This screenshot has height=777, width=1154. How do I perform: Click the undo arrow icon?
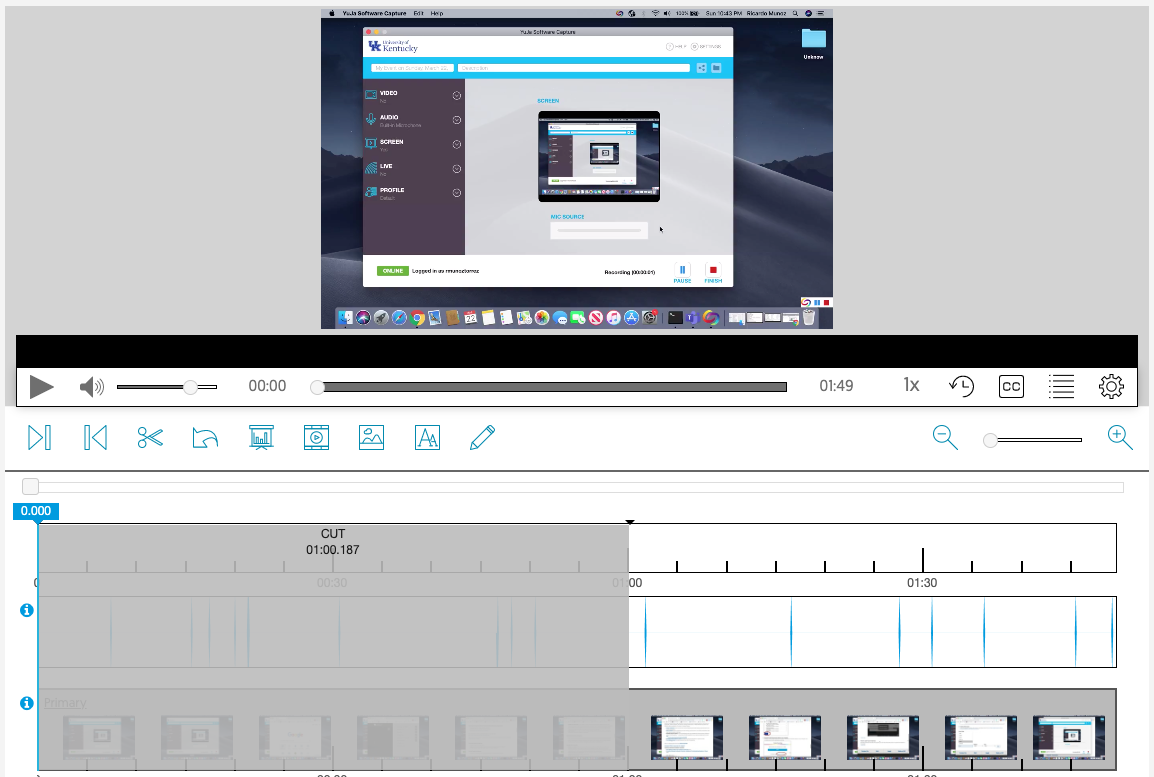(205, 438)
